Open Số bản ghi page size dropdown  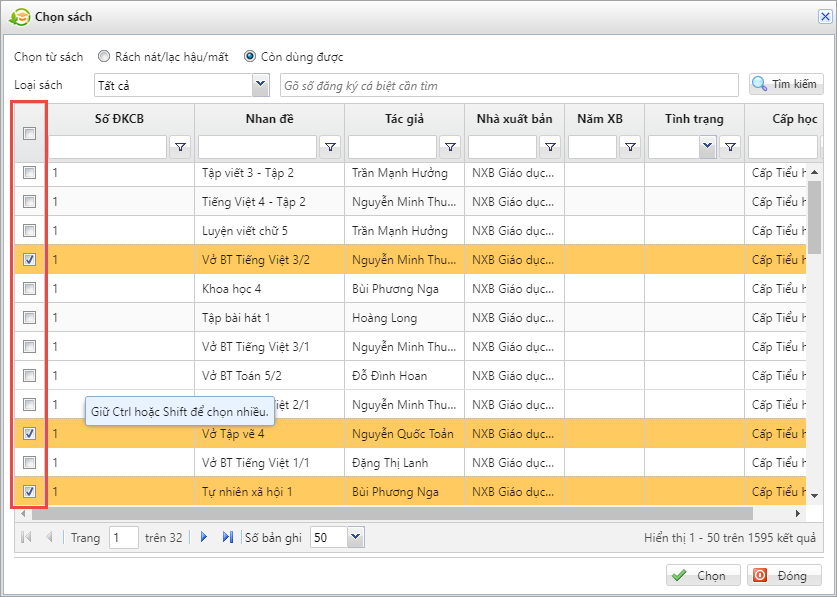pyautogui.click(x=355, y=538)
